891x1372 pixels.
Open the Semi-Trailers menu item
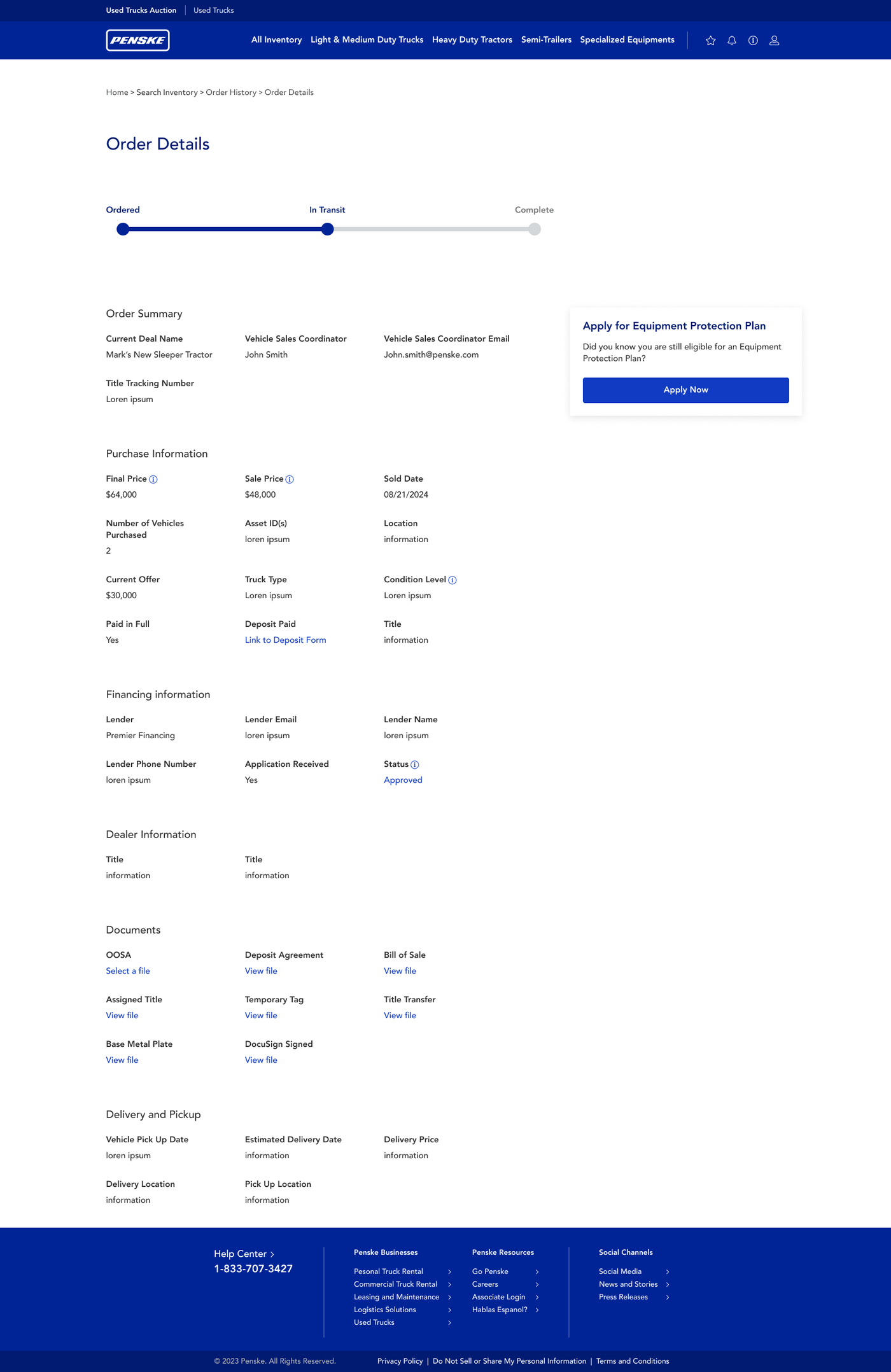[546, 39]
